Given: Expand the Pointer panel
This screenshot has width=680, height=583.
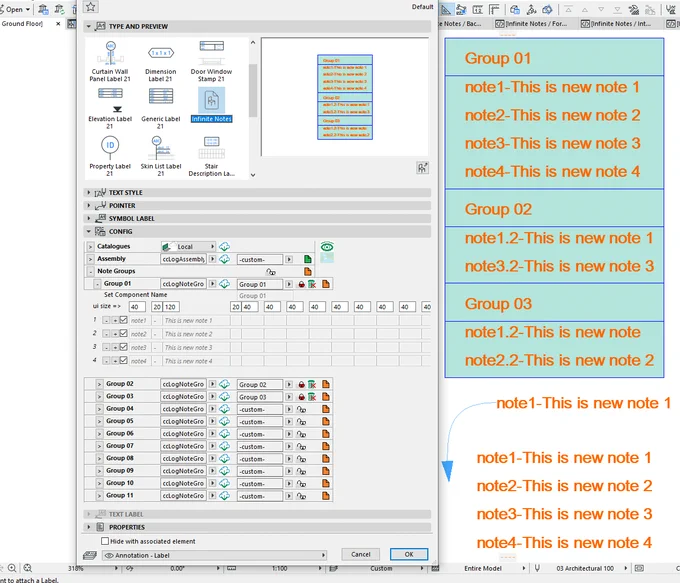Looking at the screenshot, I should click(x=88, y=206).
